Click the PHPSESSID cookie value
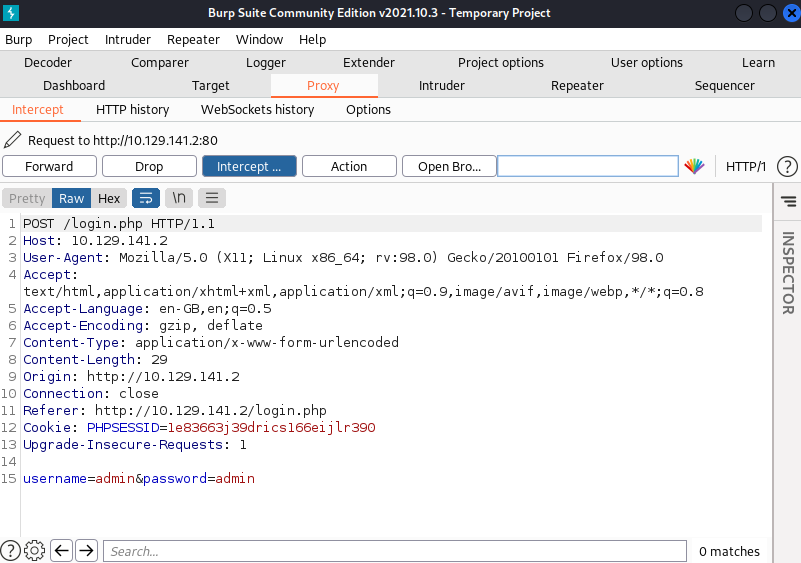Image resolution: width=801 pixels, height=563 pixels. [x=271, y=427]
